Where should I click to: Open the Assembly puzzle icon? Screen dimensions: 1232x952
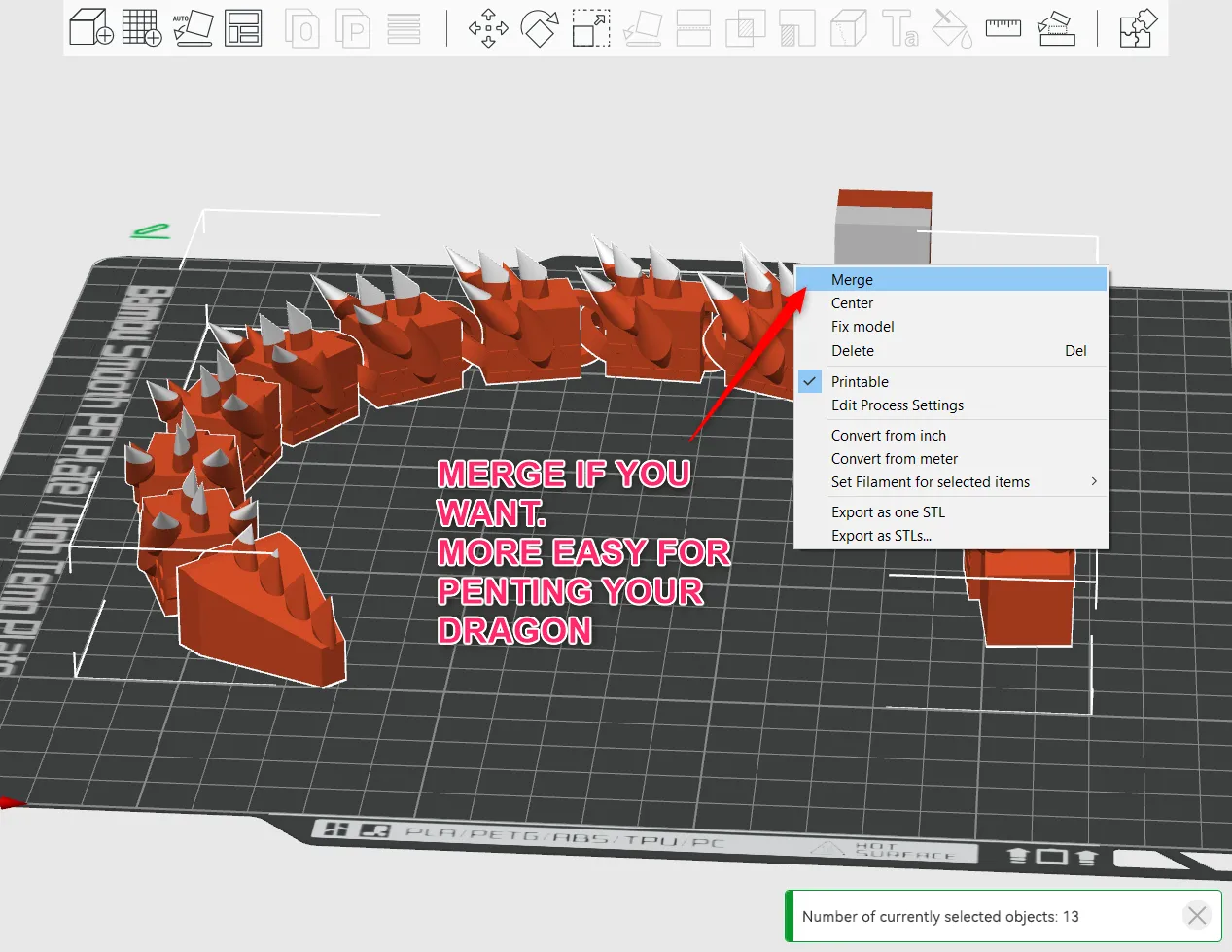tap(1136, 28)
